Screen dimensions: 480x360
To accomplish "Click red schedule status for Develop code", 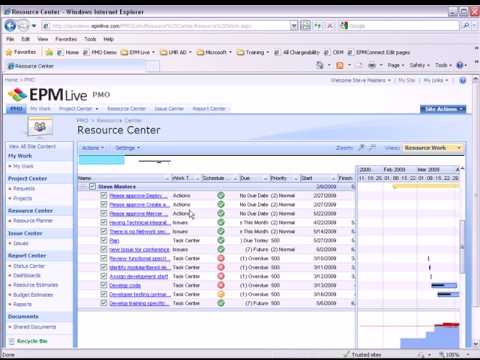I will (x=221, y=285).
